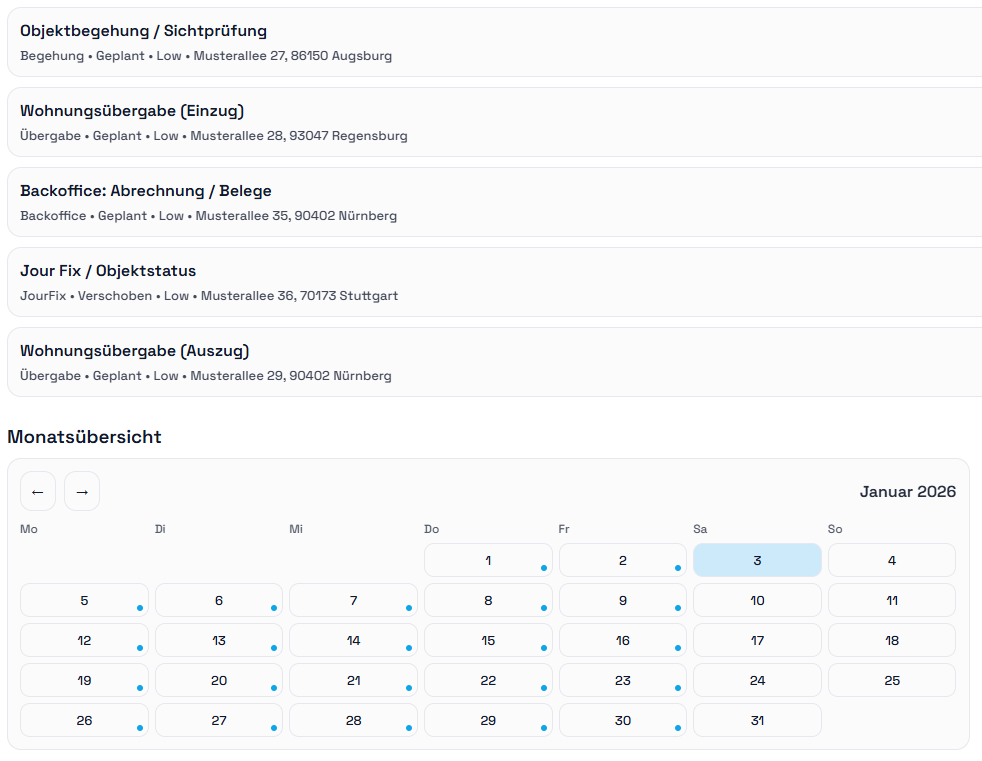Click the address 'Musterallee 27, 86150 Augsburg'
The image size is (982, 761).
point(292,56)
